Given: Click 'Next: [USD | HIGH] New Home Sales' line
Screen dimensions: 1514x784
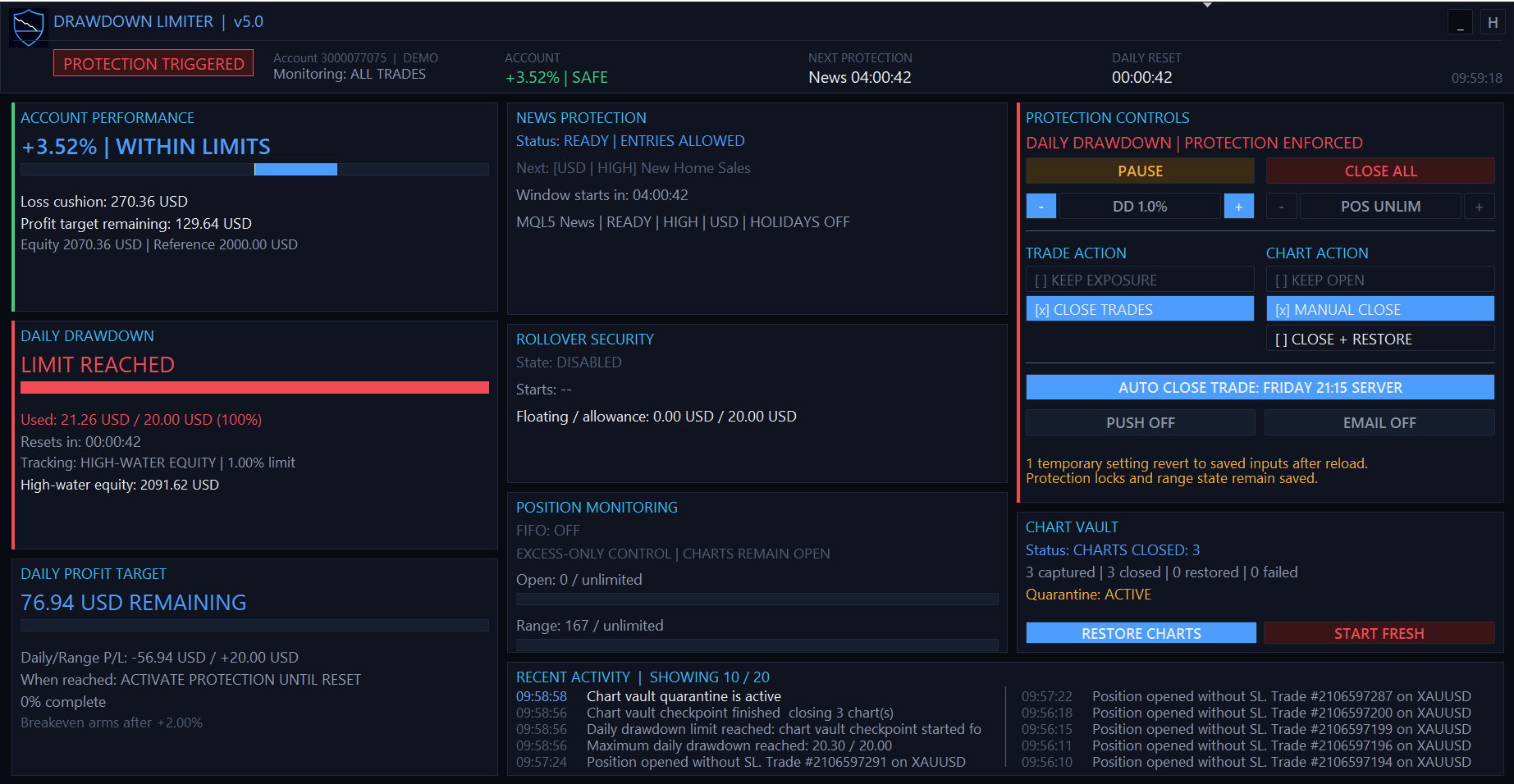Looking at the screenshot, I should (x=634, y=168).
